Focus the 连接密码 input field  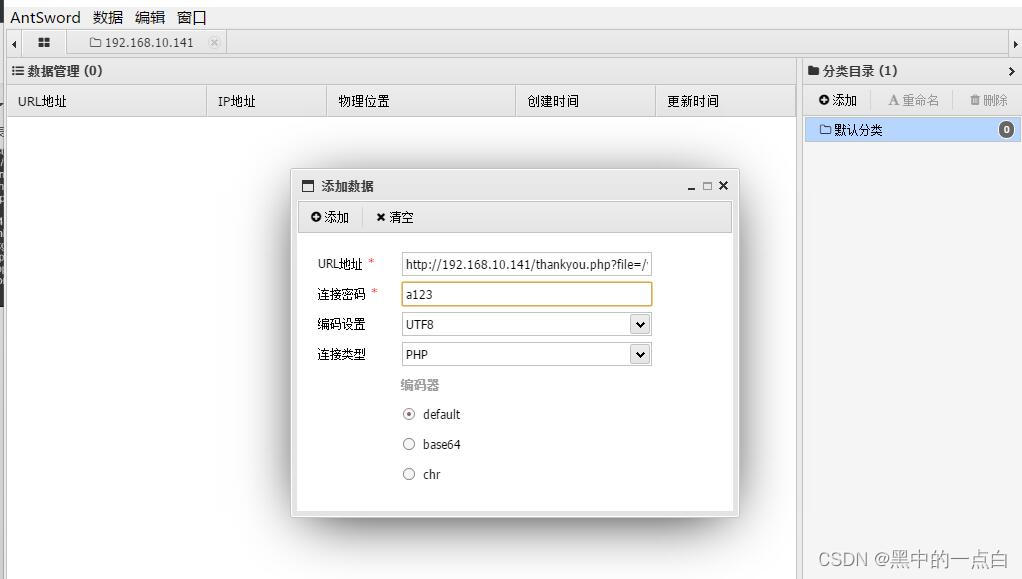pos(527,294)
